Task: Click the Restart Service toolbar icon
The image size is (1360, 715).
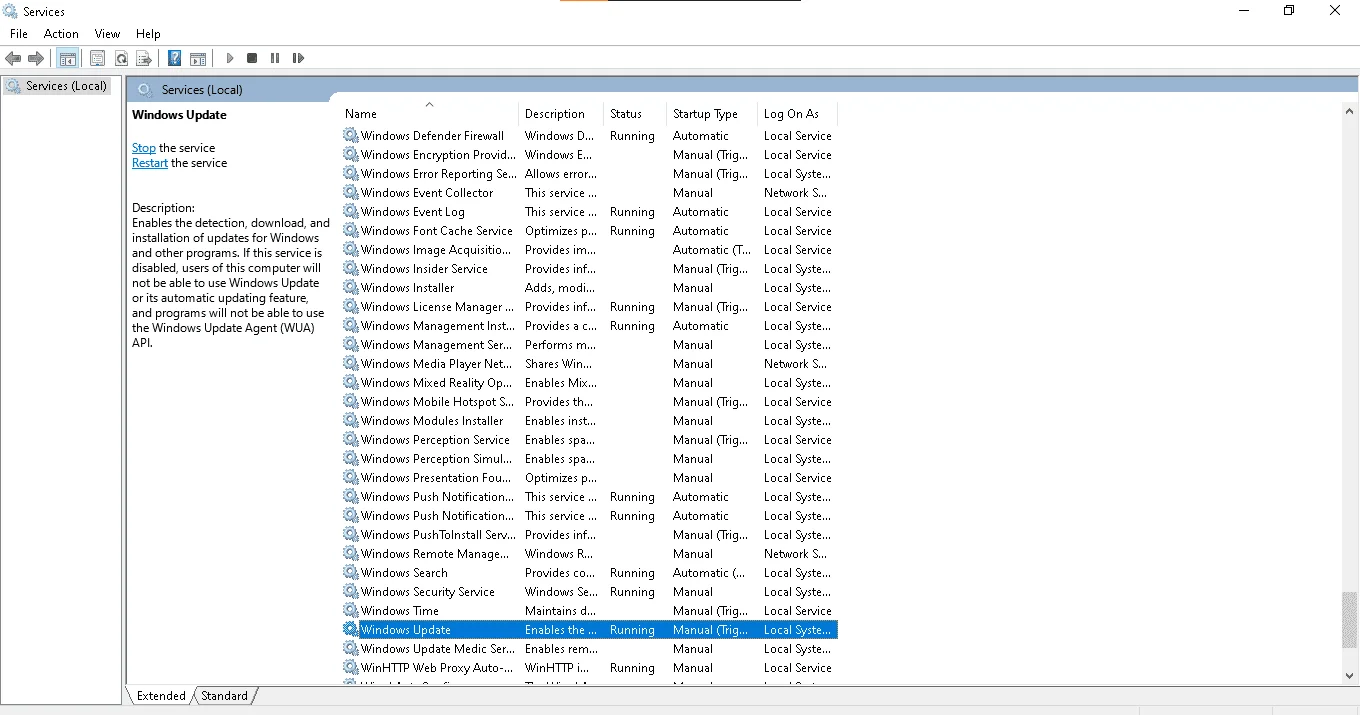Action: [x=298, y=58]
